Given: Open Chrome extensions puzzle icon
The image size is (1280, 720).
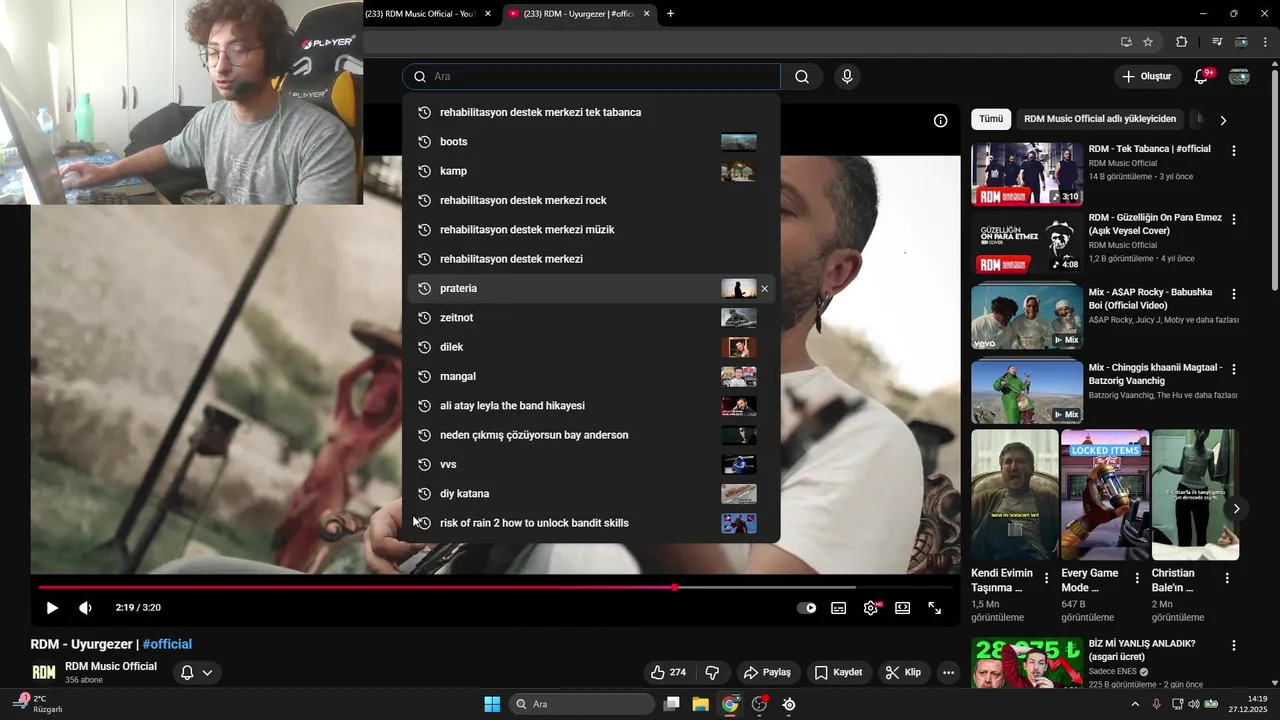Looking at the screenshot, I should click(x=1181, y=42).
